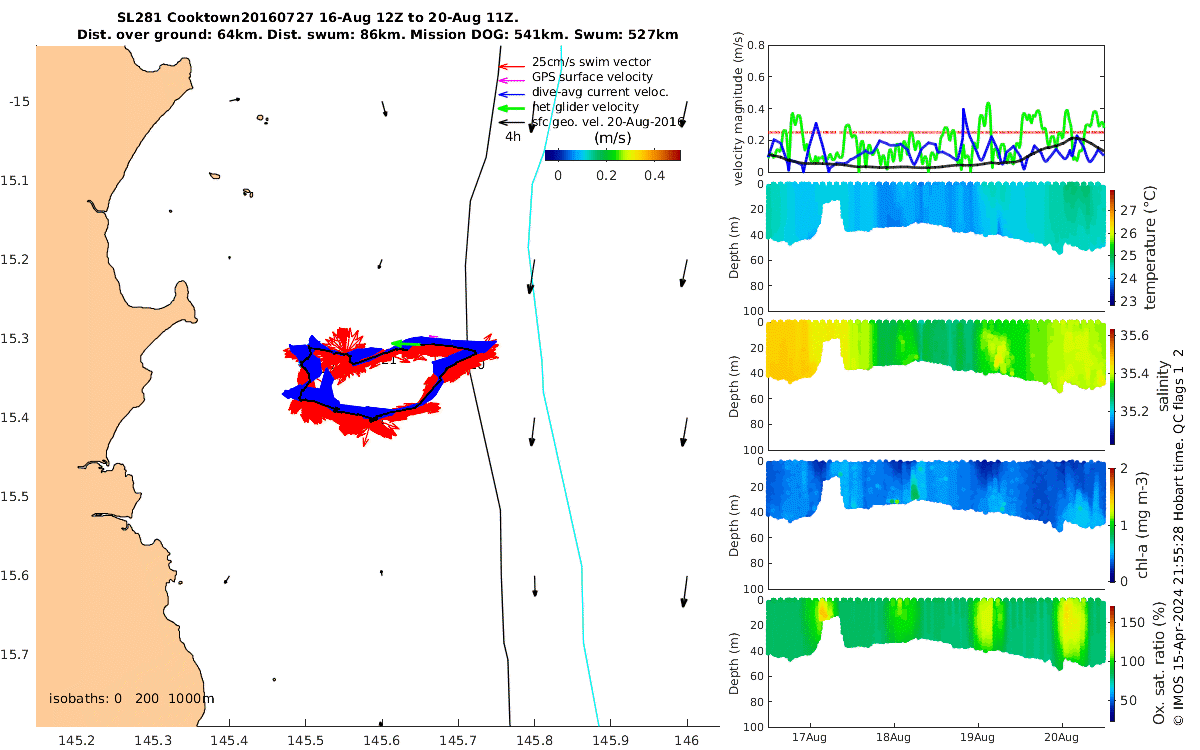This screenshot has width=1200, height=750.
Task: Select the '25cm/s swim vector' legend text
Action: [591, 62]
